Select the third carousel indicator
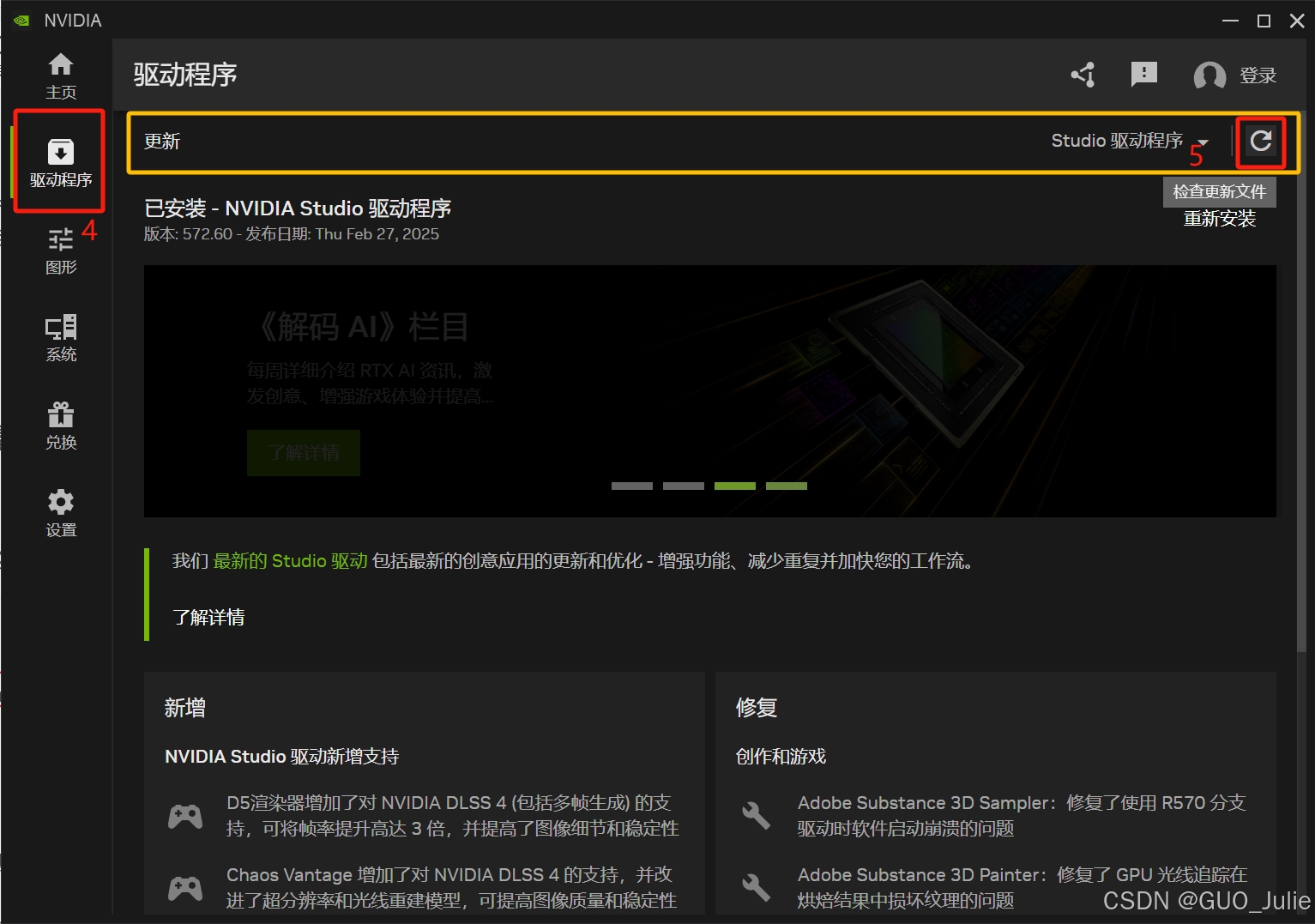Viewport: 1315px width, 924px height. coord(735,486)
